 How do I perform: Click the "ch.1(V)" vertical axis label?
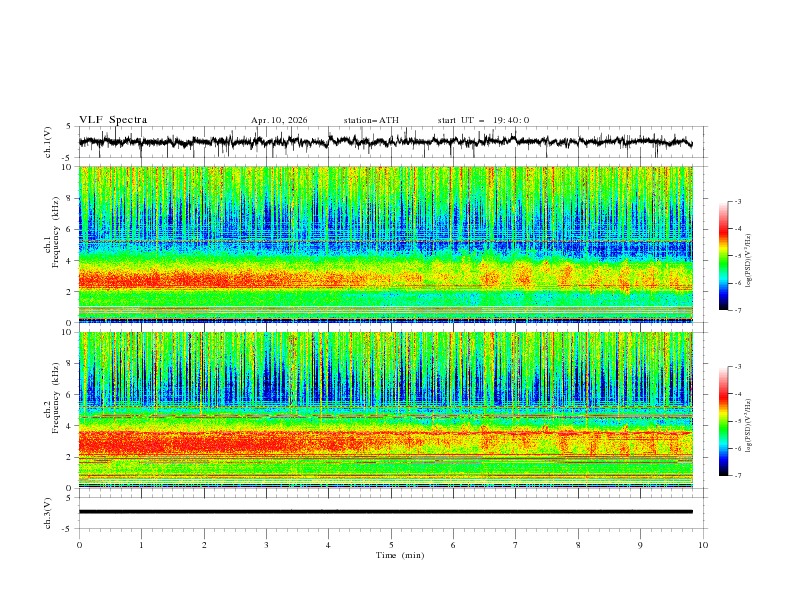[x=48, y=142]
